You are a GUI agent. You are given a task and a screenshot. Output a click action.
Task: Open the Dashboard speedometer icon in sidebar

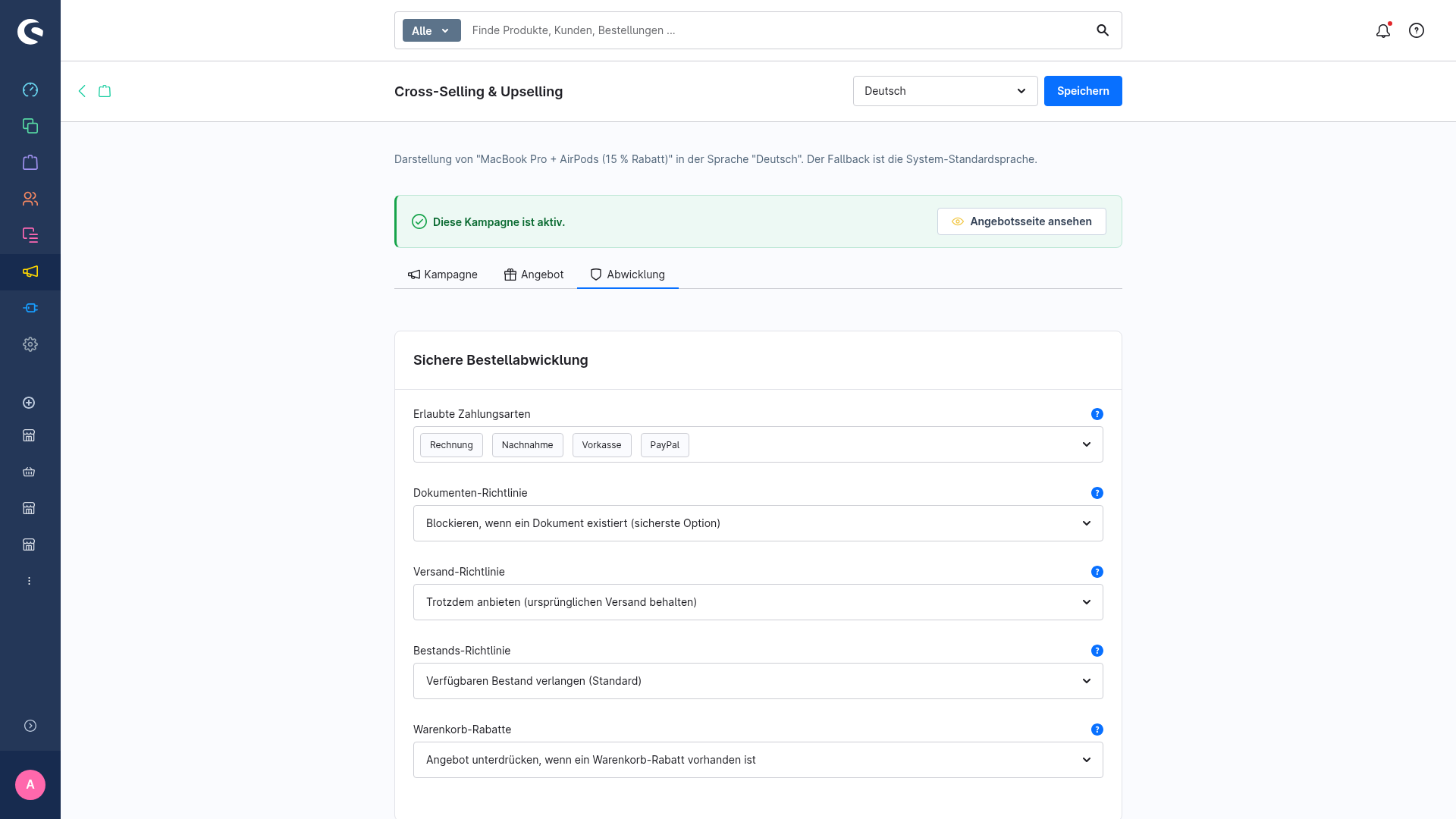(x=30, y=89)
